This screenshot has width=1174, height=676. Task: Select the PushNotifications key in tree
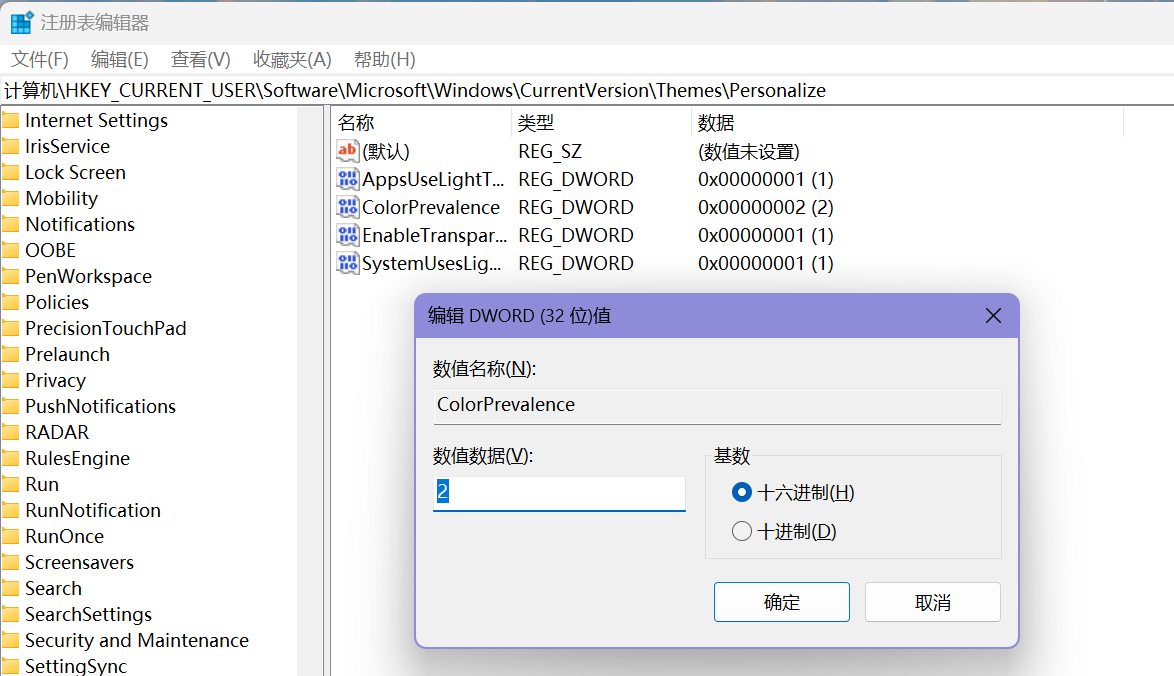point(100,407)
